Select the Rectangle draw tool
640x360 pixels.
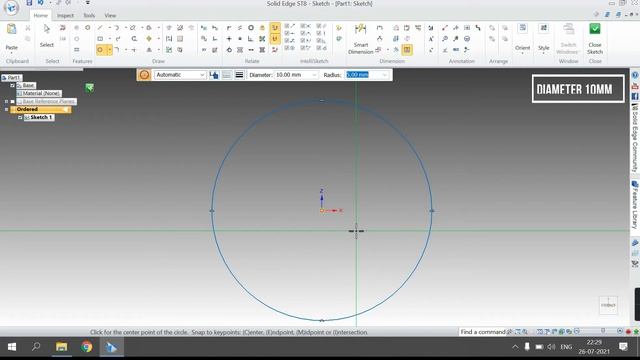pos(100,39)
